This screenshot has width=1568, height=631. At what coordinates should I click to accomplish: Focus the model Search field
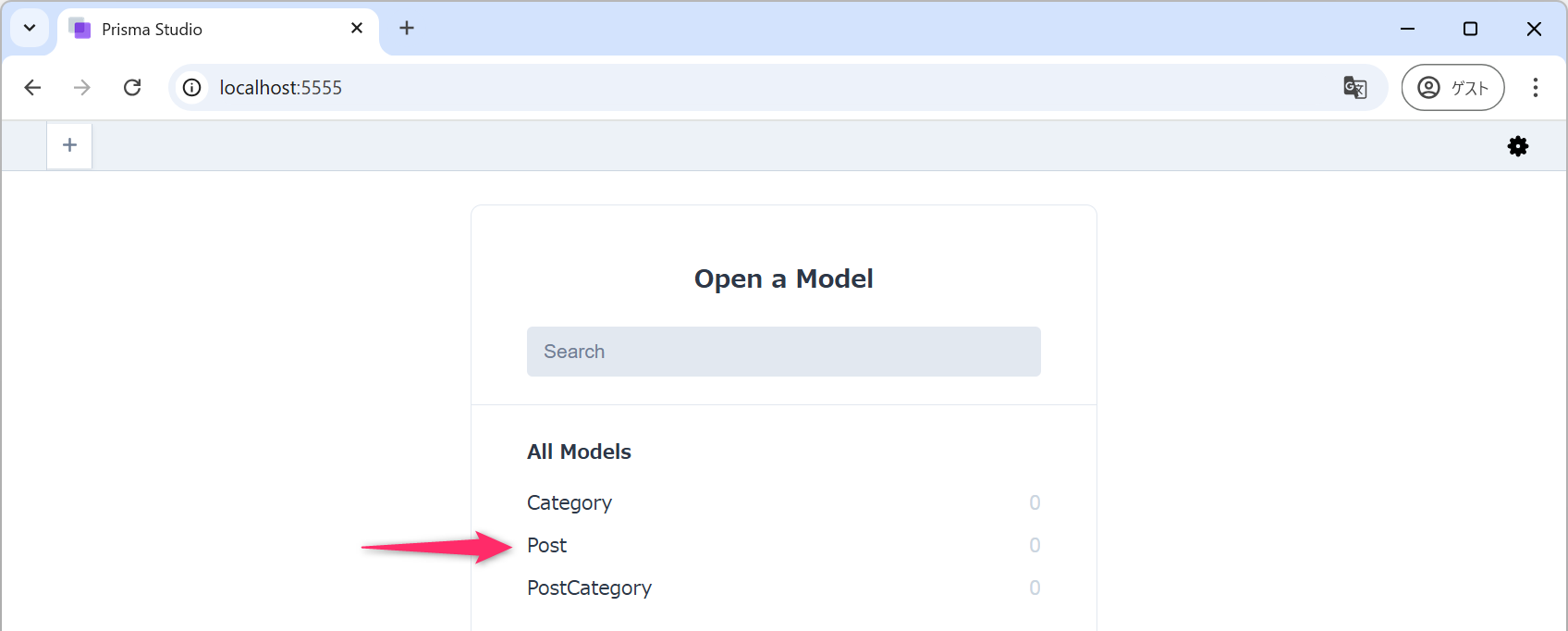tap(783, 352)
